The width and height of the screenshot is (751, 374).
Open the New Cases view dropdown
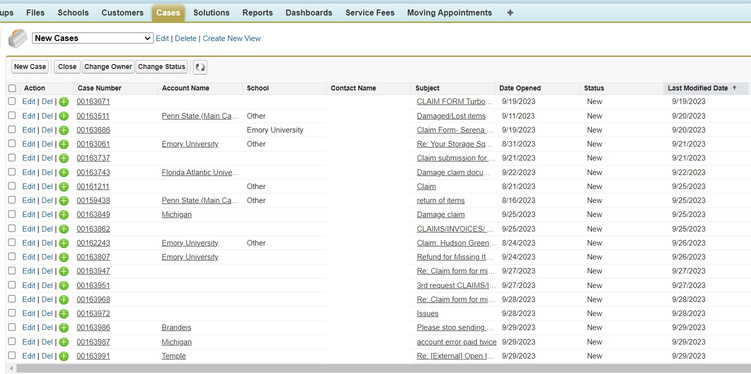point(93,38)
